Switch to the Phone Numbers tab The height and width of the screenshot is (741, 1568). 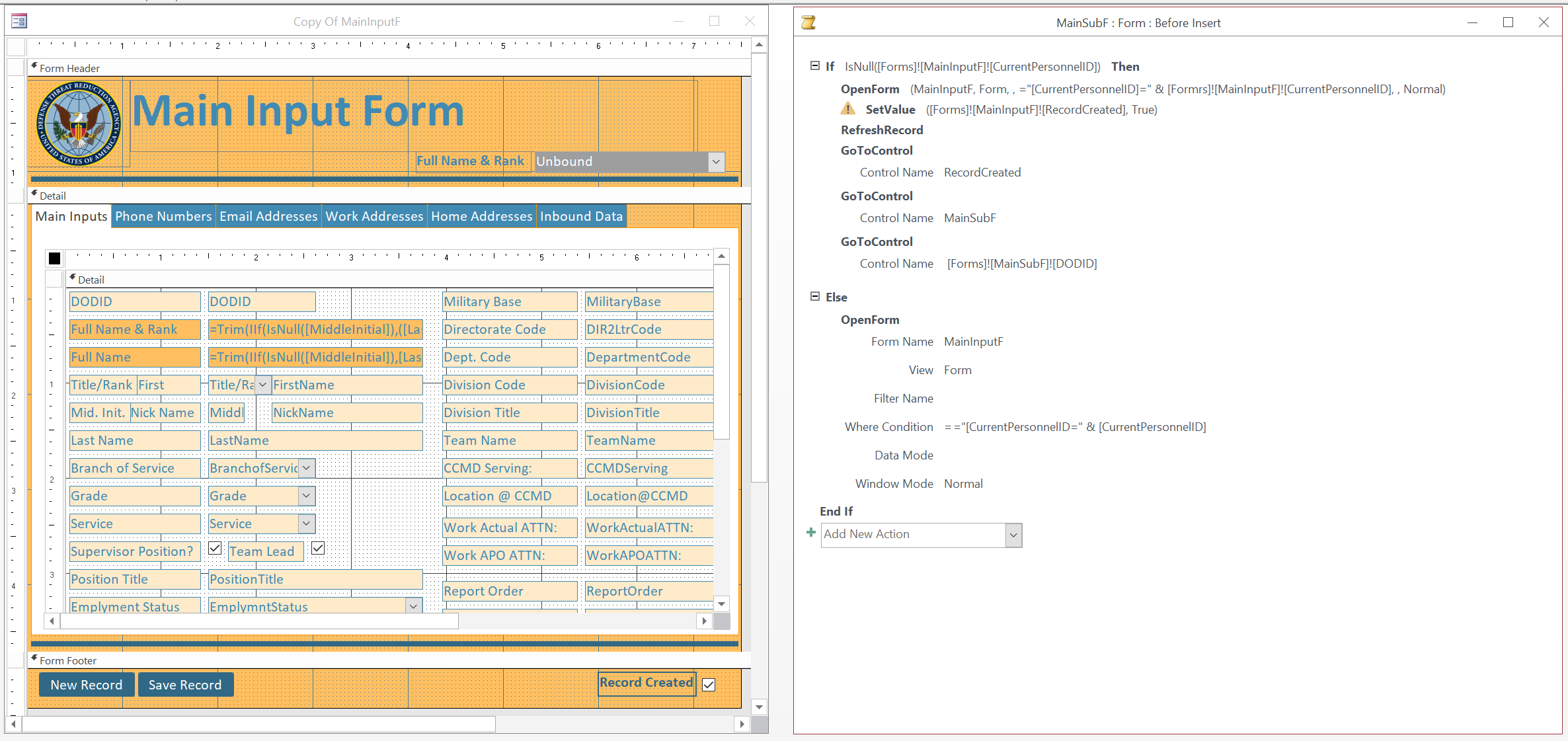pos(163,216)
